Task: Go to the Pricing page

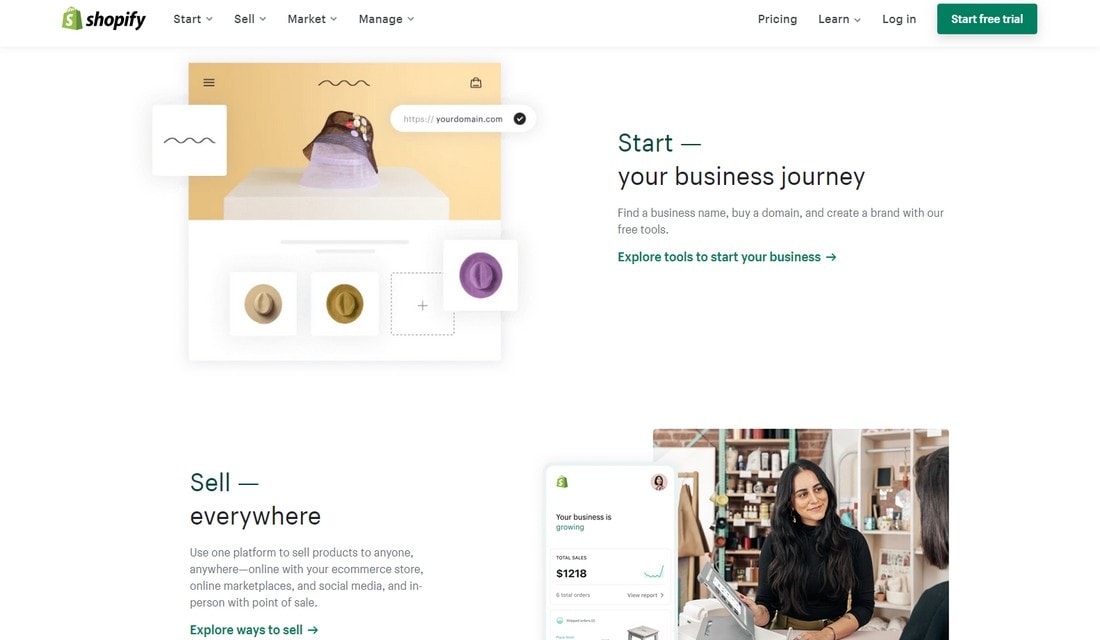Action: (x=777, y=19)
